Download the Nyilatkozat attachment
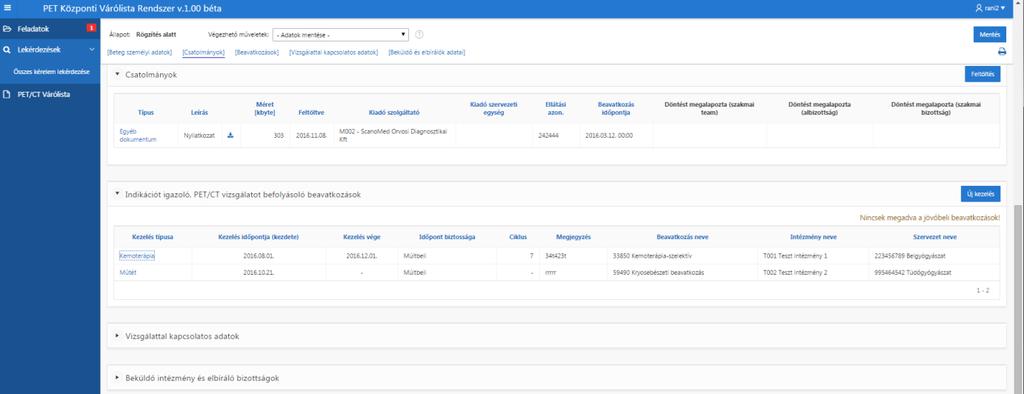Viewport: 1024px width, 394px height. click(x=230, y=135)
